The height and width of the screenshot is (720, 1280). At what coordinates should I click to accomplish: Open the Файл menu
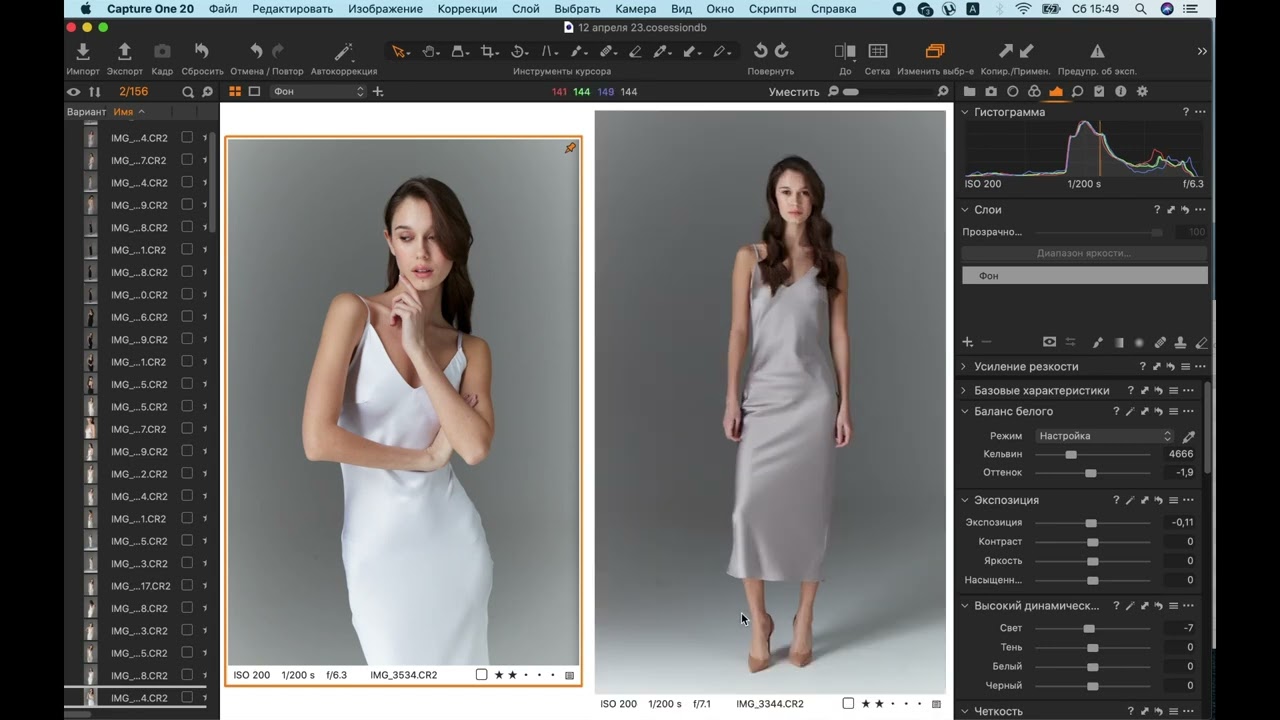(x=223, y=9)
